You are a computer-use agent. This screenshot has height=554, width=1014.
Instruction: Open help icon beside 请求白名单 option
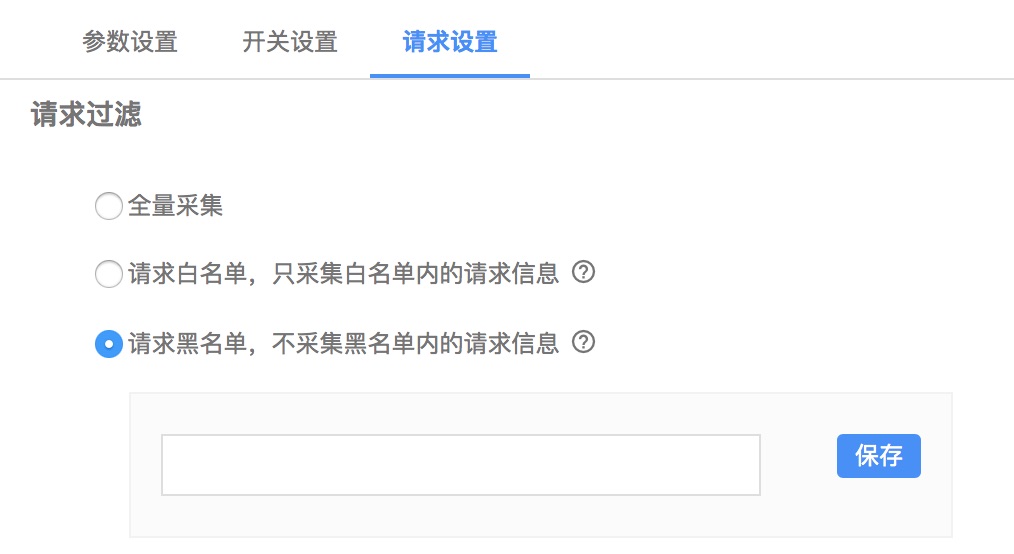pyautogui.click(x=583, y=272)
